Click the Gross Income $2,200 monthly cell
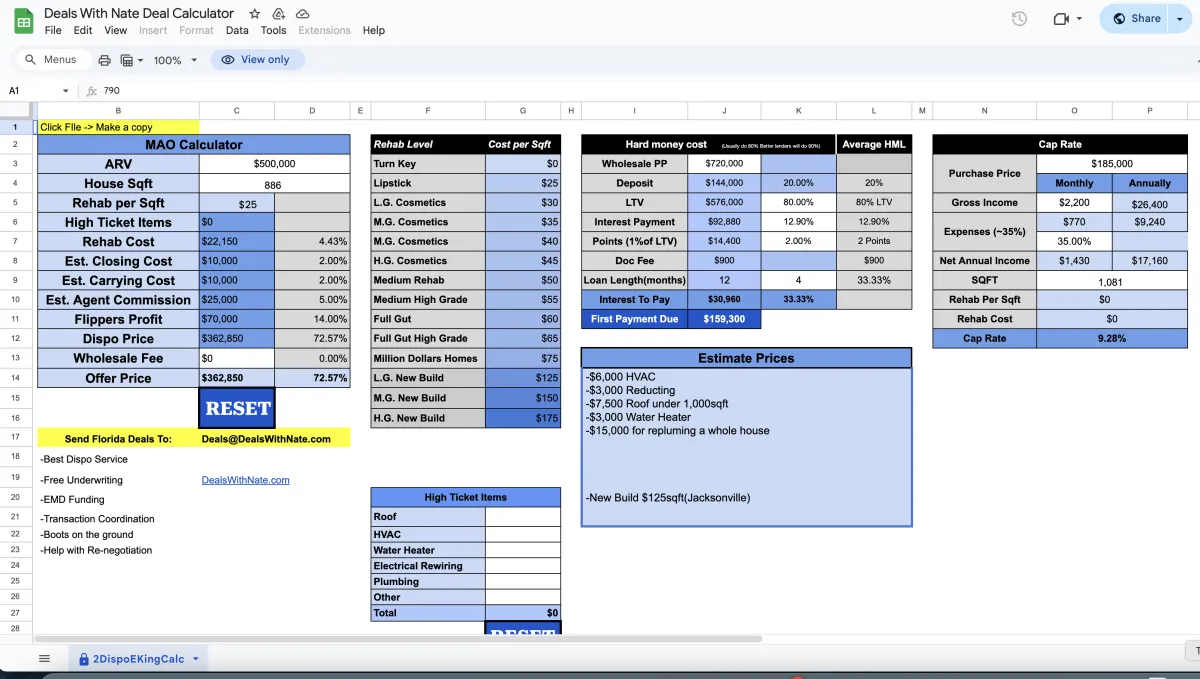Image resolution: width=1200 pixels, height=679 pixels. coord(1074,203)
